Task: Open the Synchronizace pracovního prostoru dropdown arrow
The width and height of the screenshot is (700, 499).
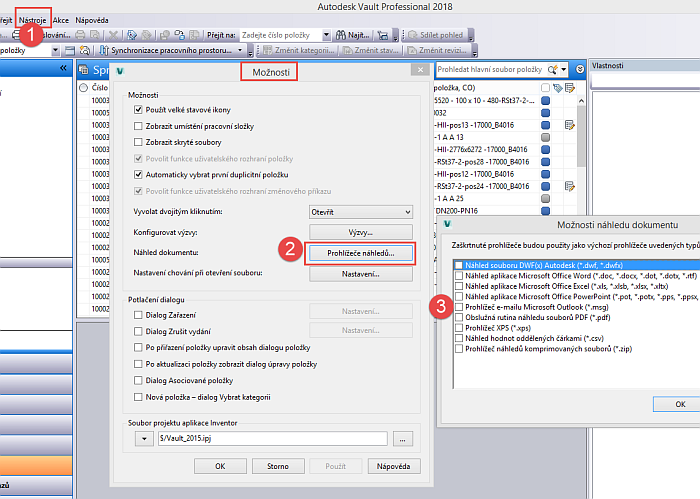Action: 240,50
